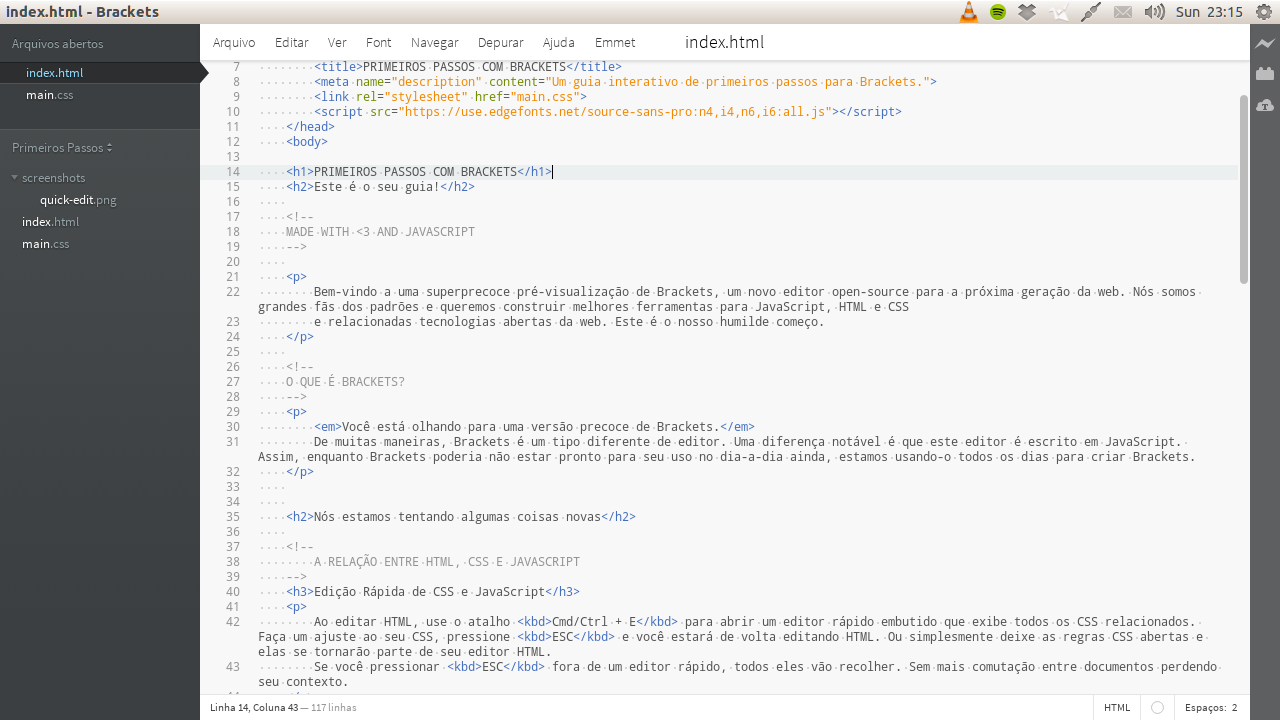Open the Ajuda menu

coord(559,42)
